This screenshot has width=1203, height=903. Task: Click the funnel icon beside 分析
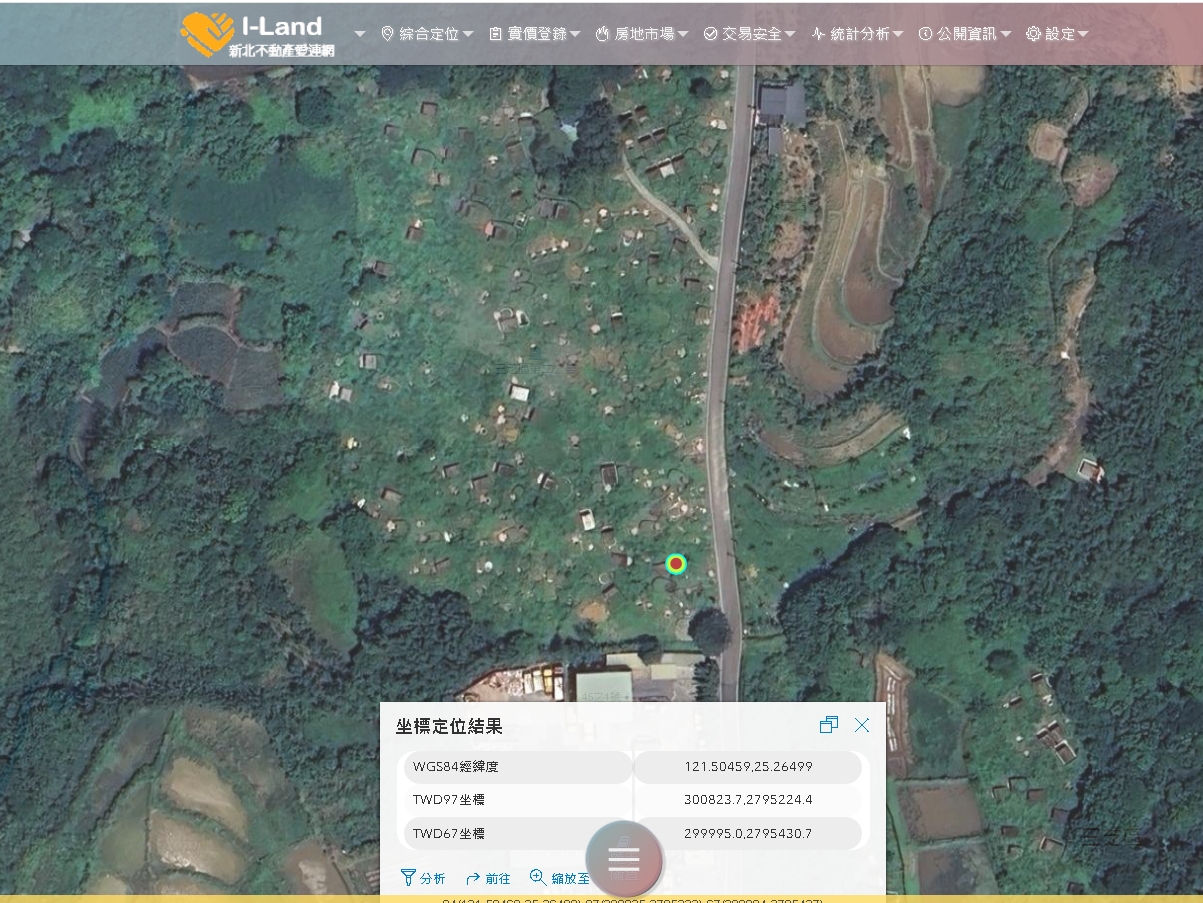click(410, 878)
